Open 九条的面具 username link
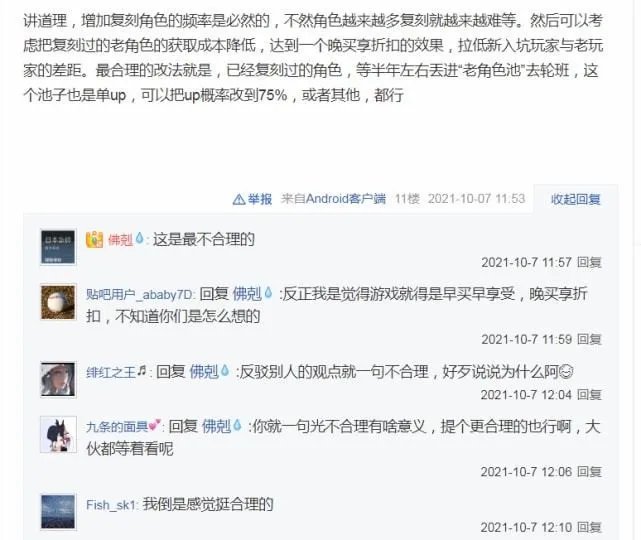641x540 pixels. pyautogui.click(x=117, y=427)
